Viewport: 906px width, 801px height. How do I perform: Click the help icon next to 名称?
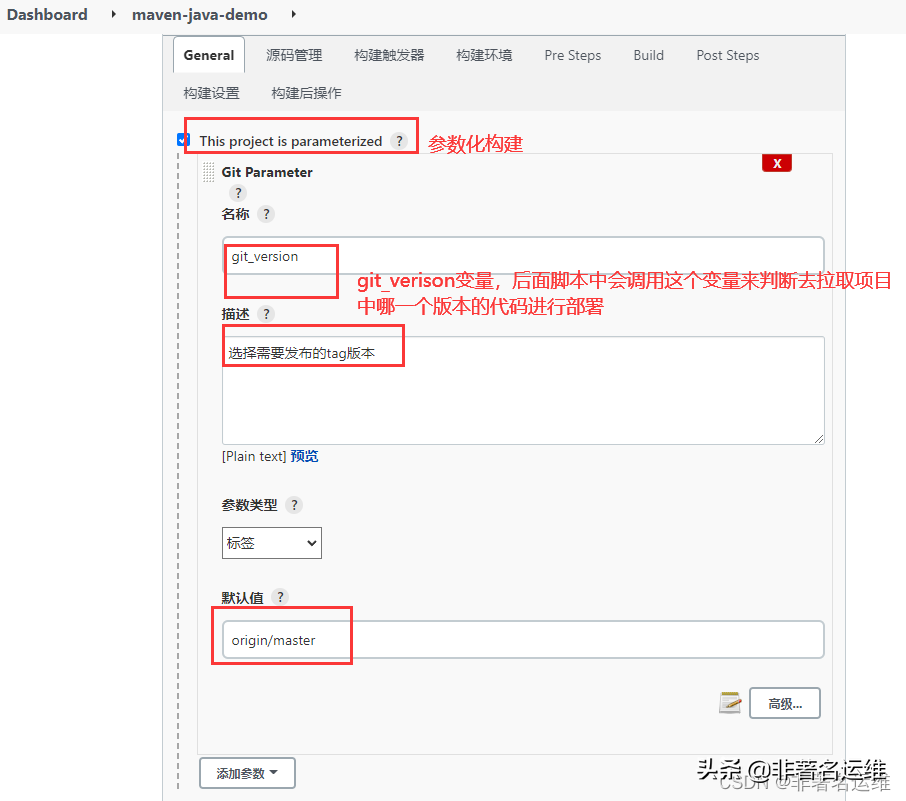pos(265,213)
